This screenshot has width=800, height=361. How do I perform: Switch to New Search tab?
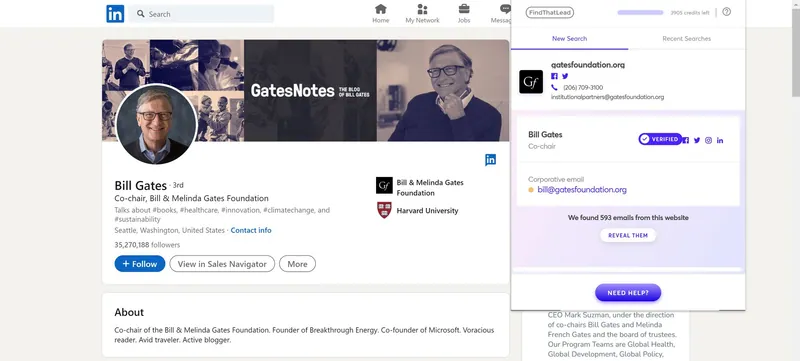point(569,39)
